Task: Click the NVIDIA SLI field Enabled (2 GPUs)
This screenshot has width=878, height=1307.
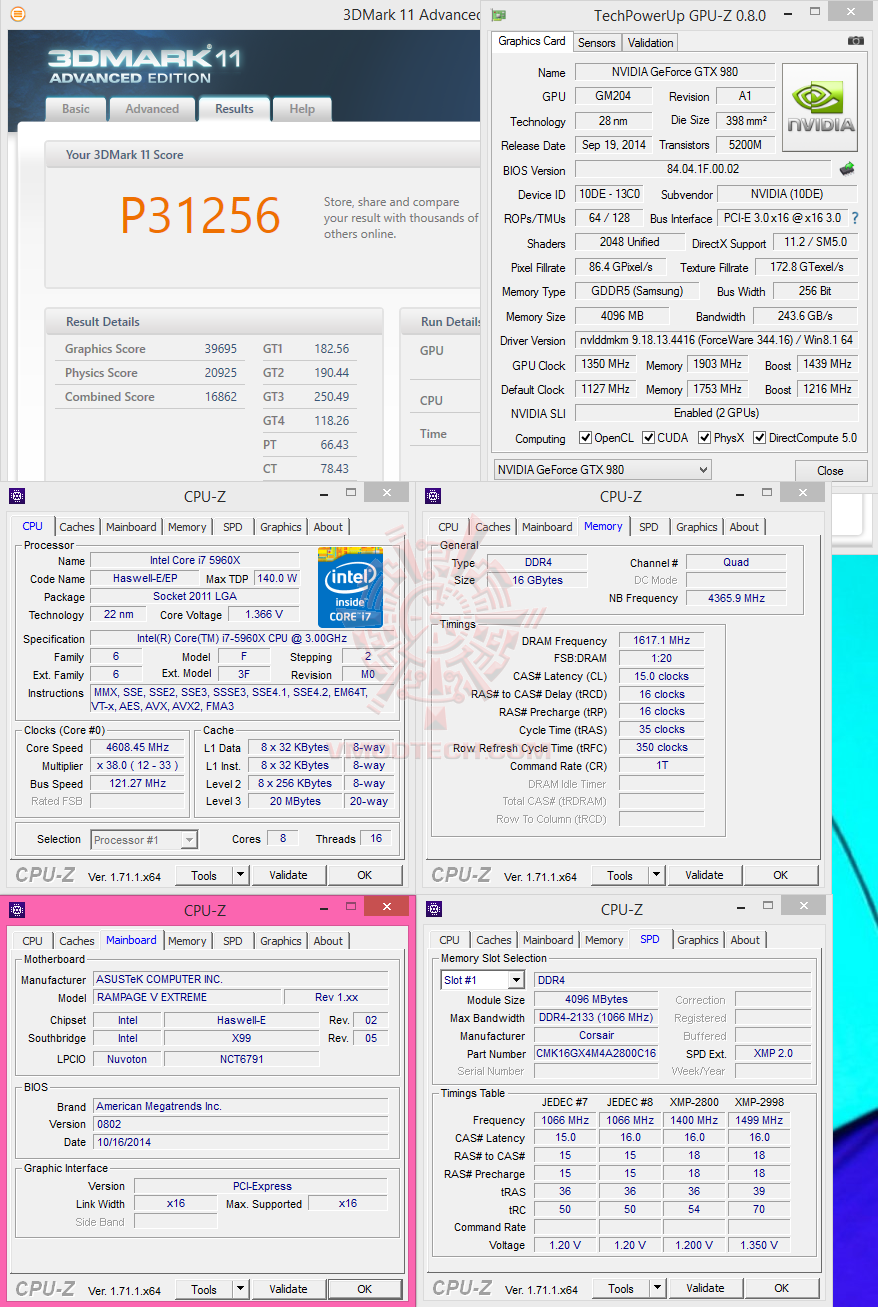Action: click(x=717, y=413)
